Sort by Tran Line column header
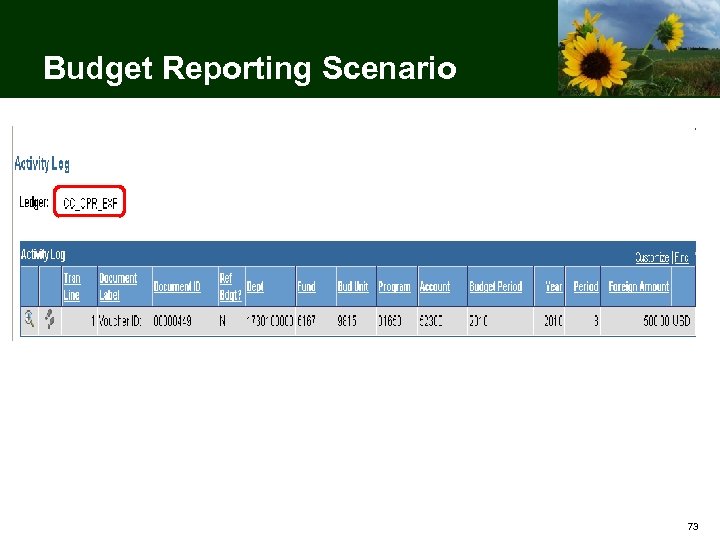720x540 pixels. pyautogui.click(x=72, y=287)
